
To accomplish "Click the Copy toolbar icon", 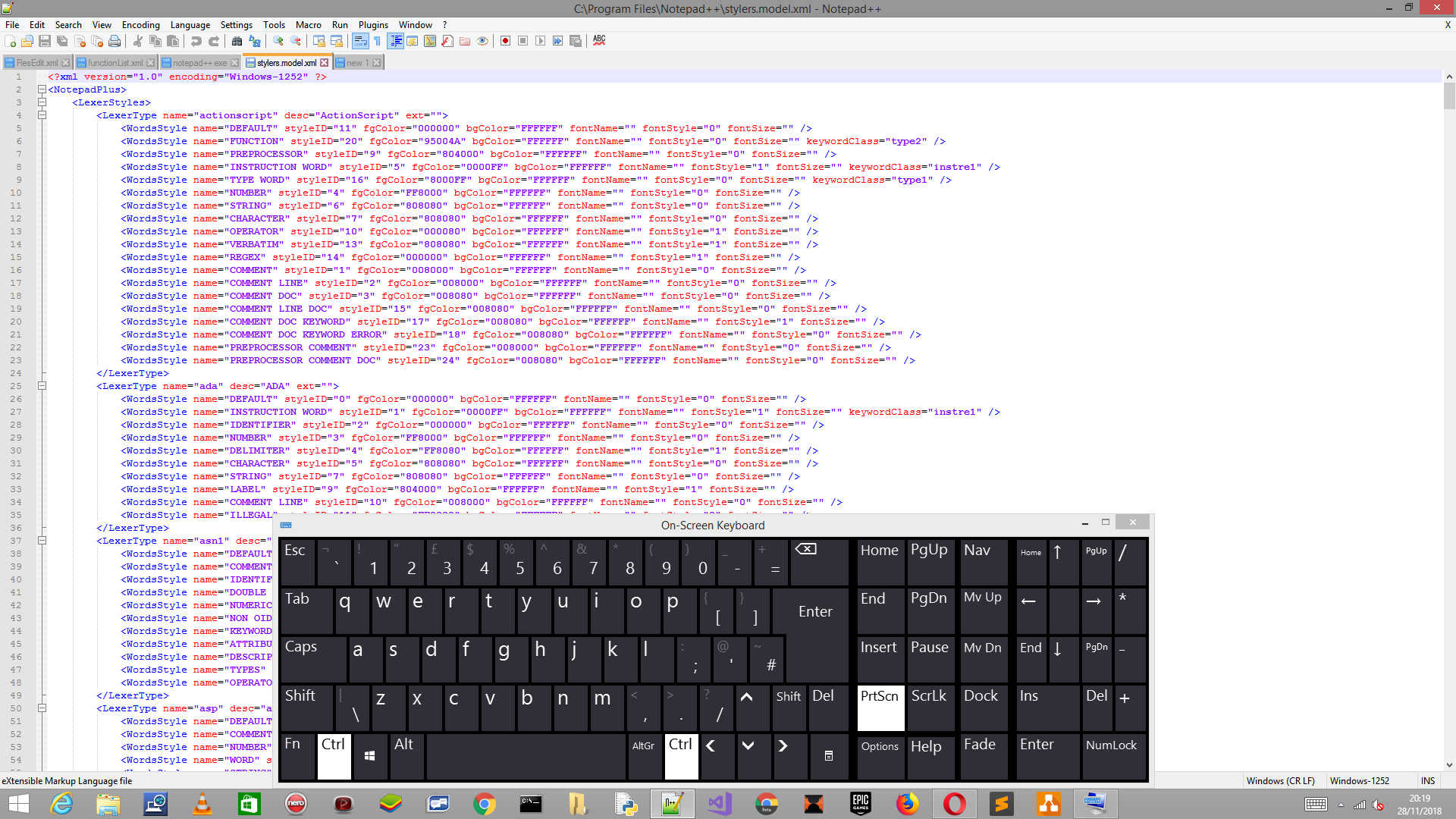I will point(155,41).
